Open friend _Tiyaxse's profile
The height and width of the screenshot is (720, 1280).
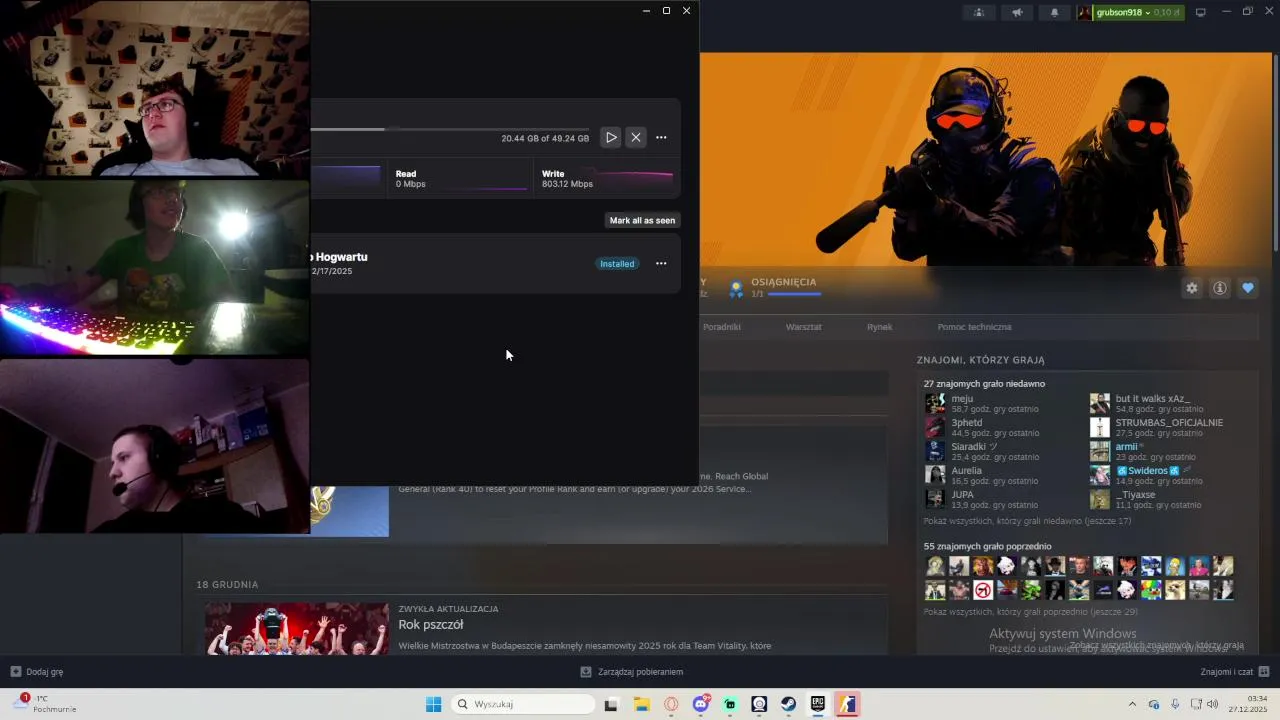(1135, 495)
